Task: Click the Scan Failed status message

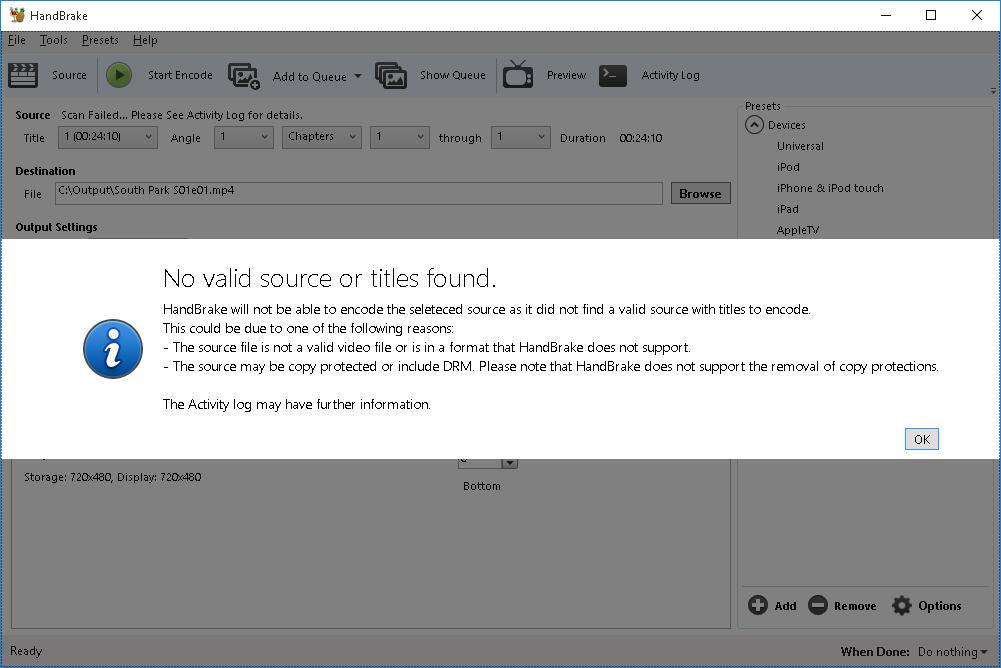Action: point(182,115)
